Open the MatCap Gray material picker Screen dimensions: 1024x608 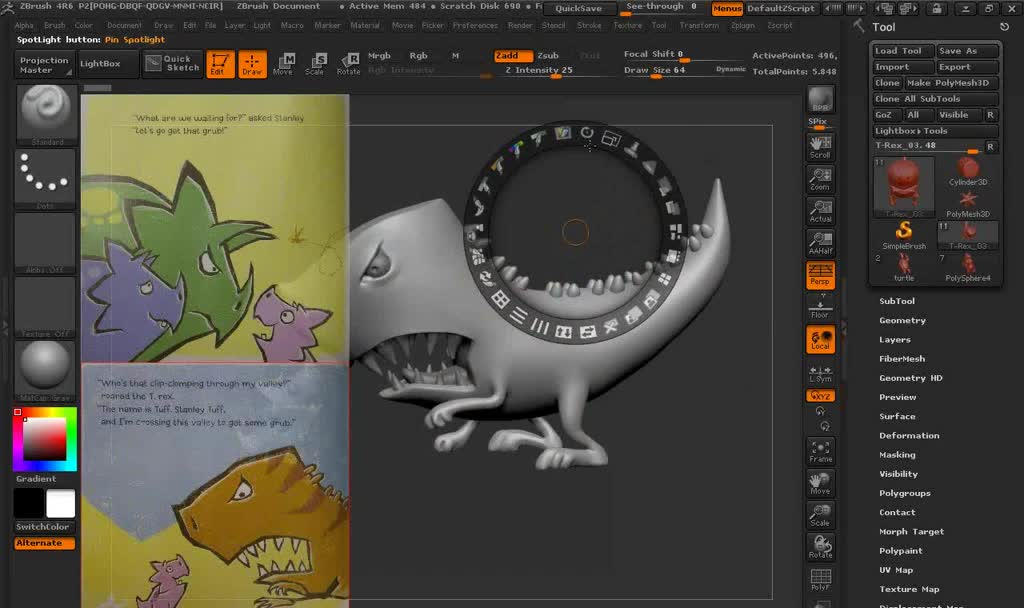(45, 371)
